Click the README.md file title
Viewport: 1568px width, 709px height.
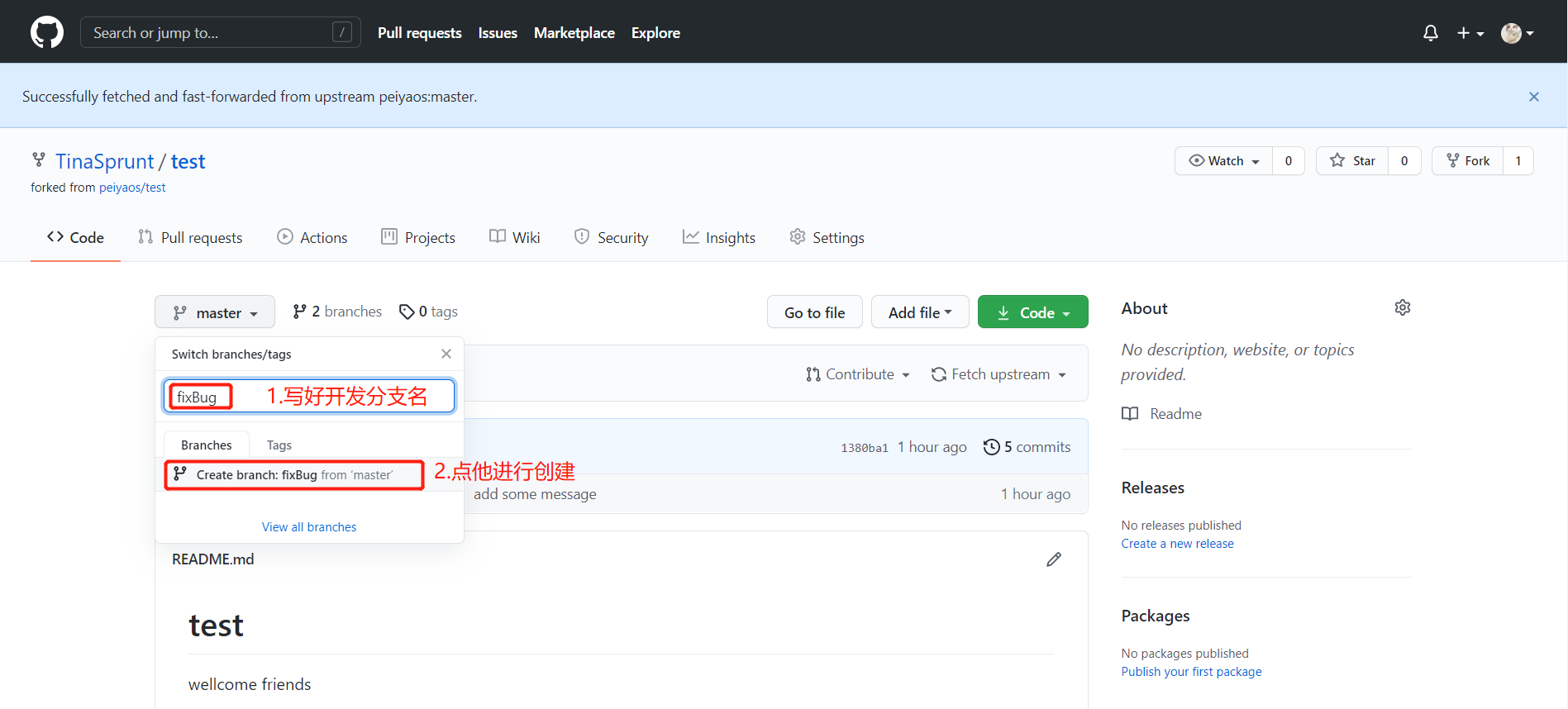pyautogui.click(x=213, y=559)
